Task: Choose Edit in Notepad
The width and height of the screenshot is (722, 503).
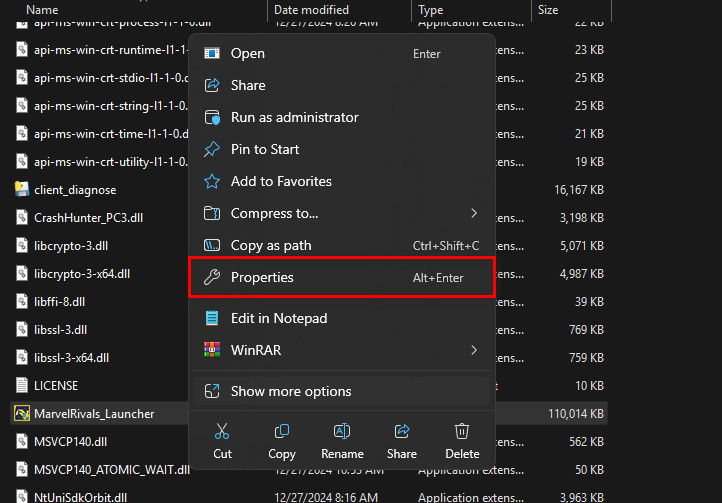Action: [342, 318]
